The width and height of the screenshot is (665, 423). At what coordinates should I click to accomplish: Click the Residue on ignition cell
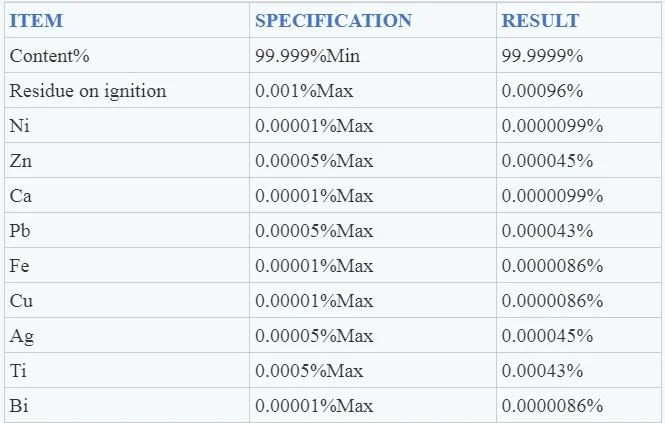(x=88, y=91)
